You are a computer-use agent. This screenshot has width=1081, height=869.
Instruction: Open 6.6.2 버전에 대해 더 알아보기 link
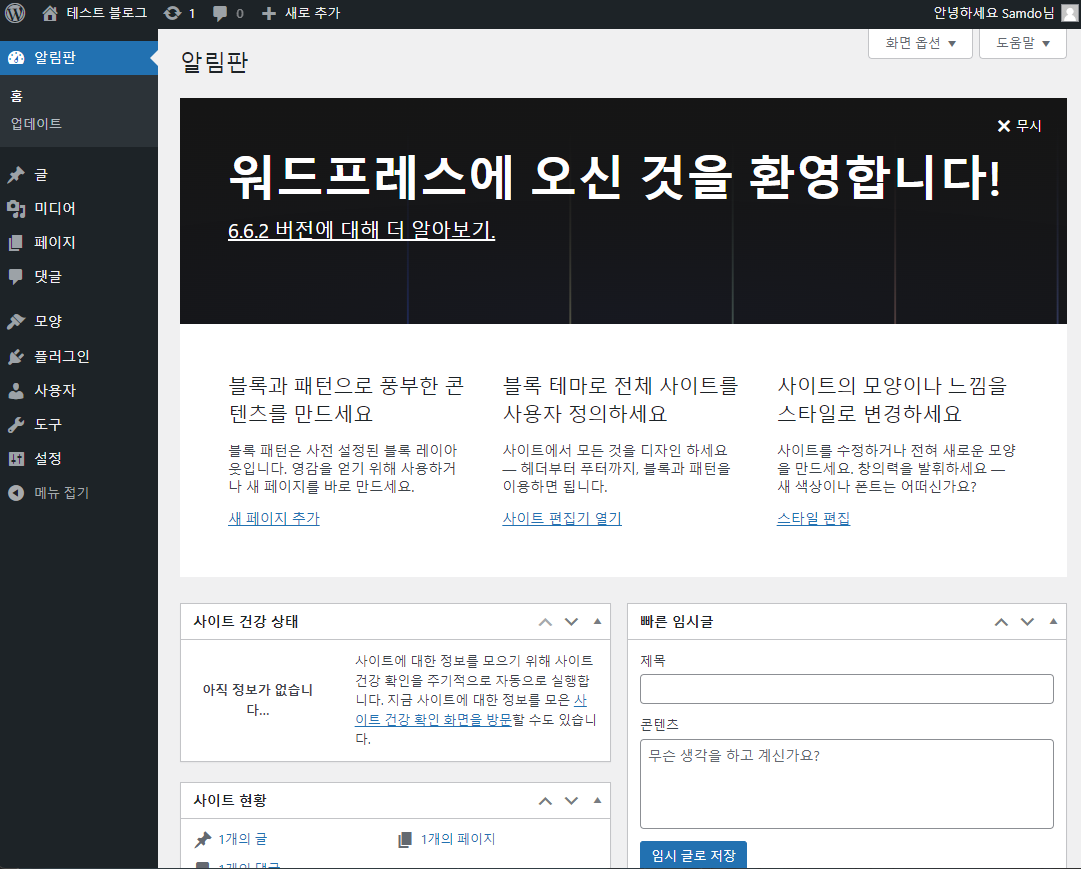click(x=361, y=230)
